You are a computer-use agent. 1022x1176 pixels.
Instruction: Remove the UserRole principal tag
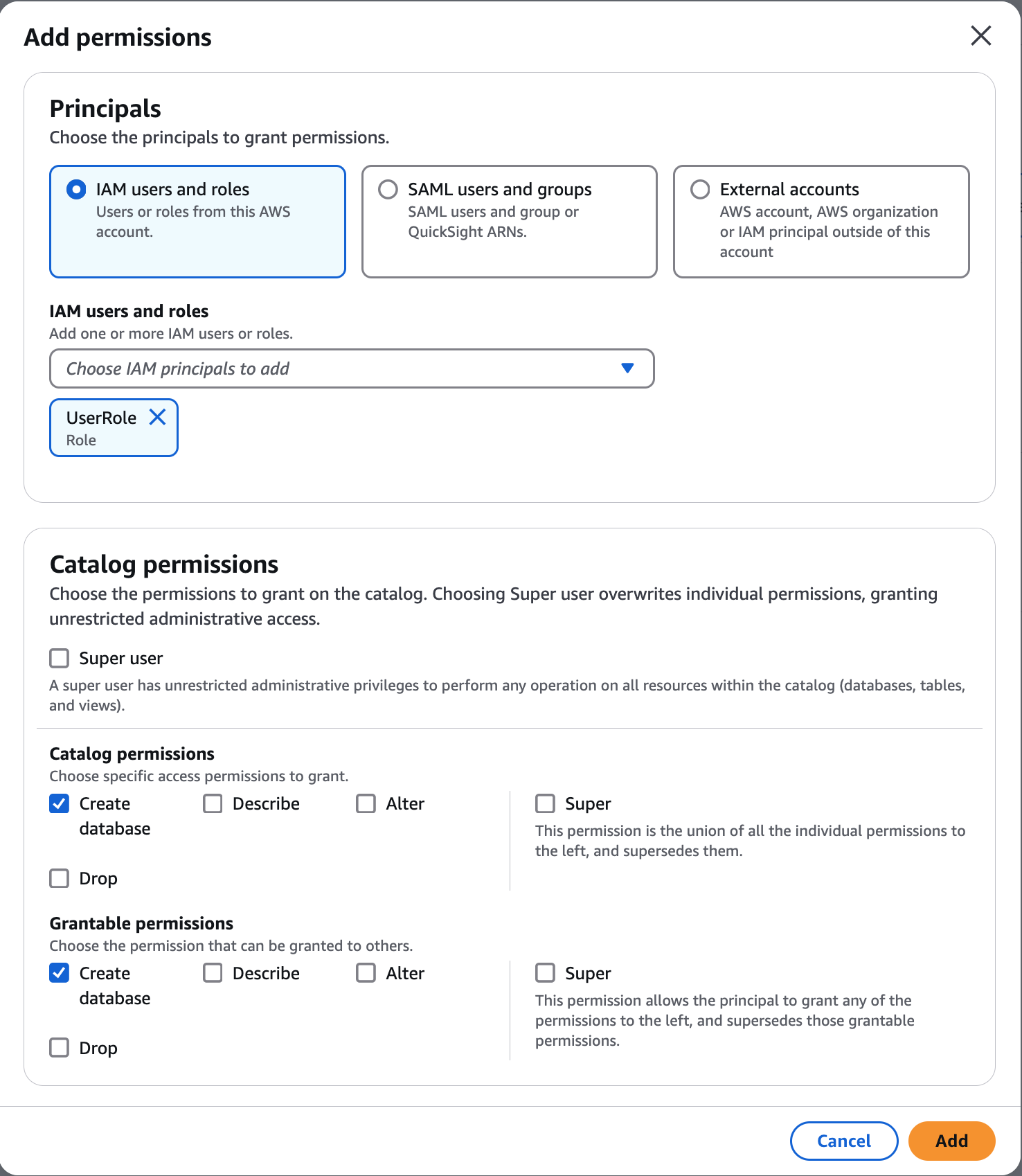158,417
